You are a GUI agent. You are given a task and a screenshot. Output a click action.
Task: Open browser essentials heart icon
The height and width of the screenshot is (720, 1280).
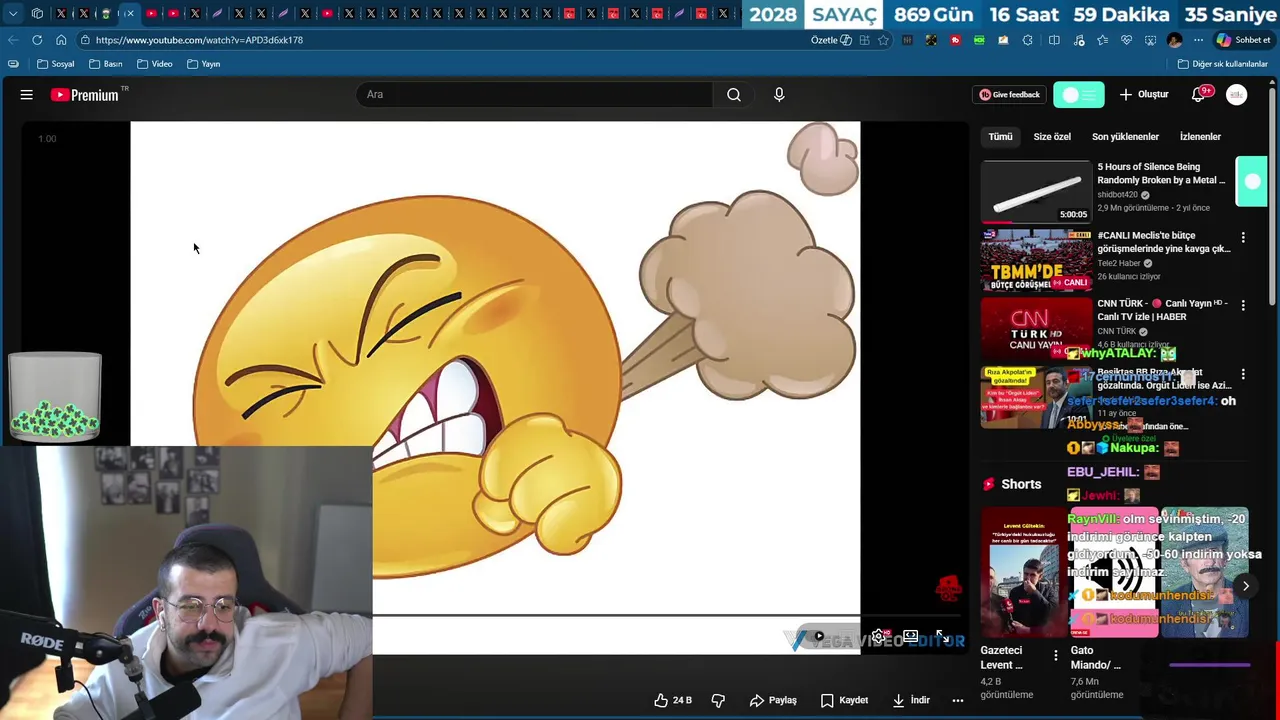1126,40
